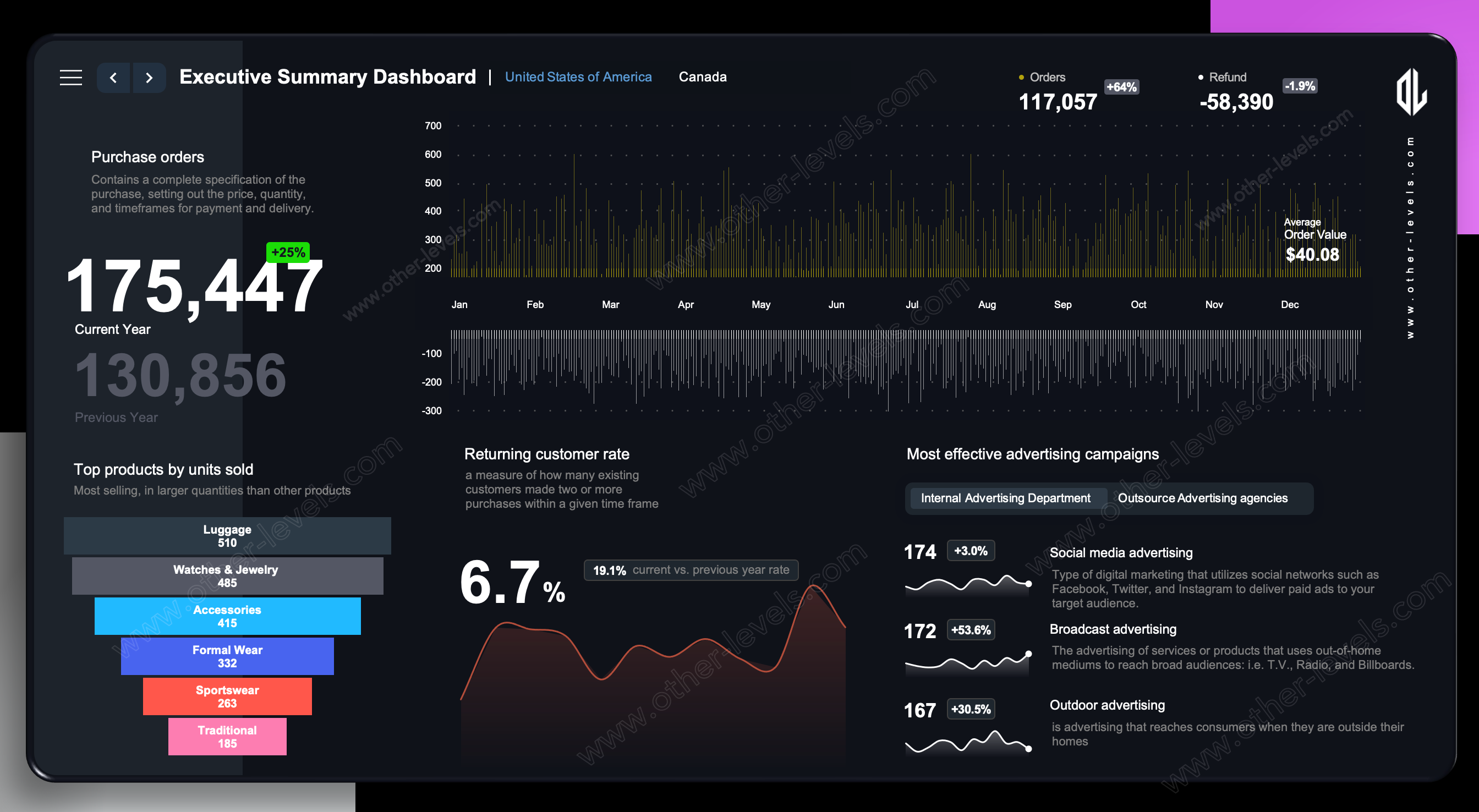The image size is (1479, 812).
Task: Click the navigation back arrow icon
Action: [114, 77]
